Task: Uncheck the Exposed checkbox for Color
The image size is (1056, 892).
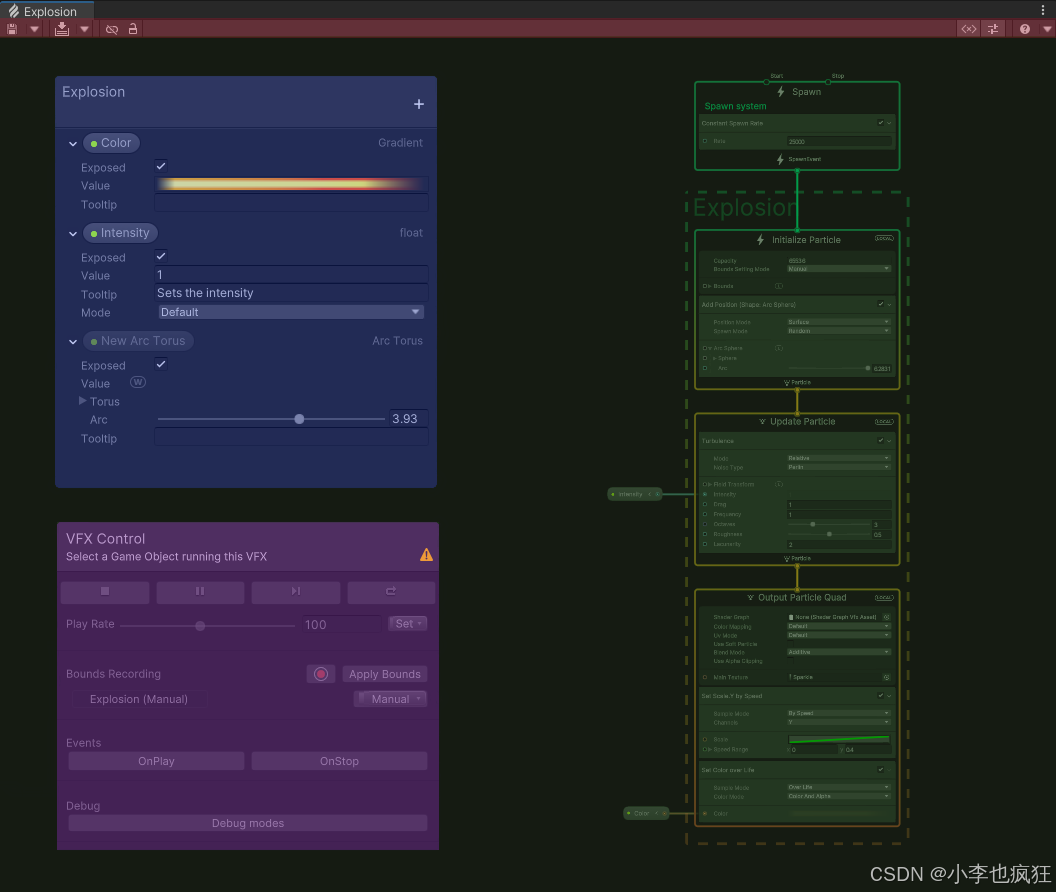Action: point(161,166)
